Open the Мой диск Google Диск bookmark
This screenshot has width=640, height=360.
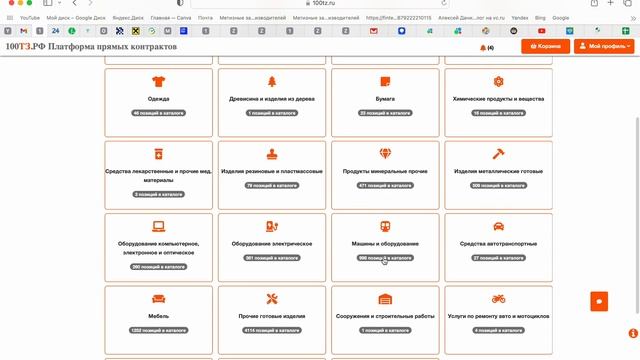[x=76, y=18]
